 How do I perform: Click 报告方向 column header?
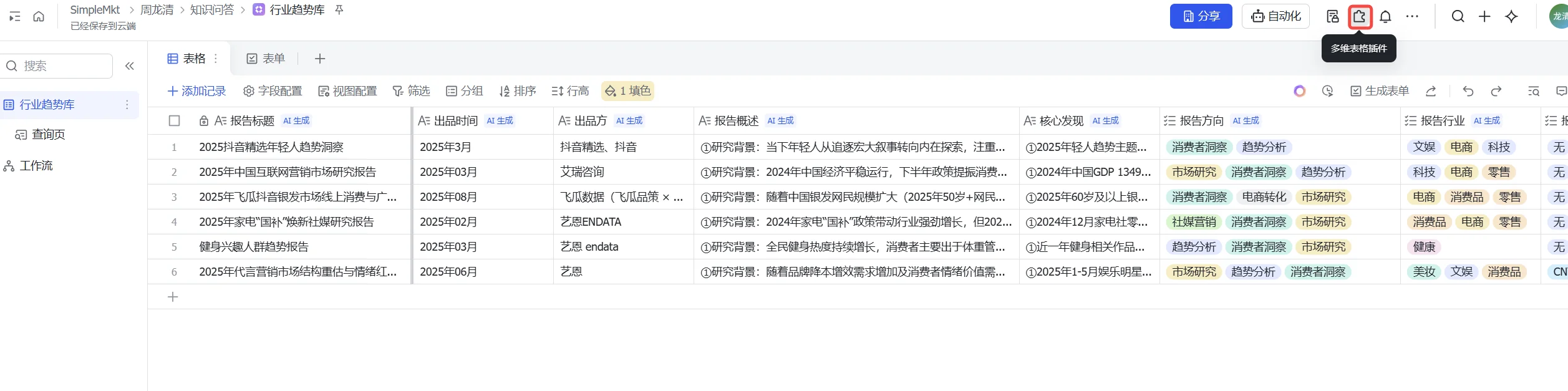coord(1280,121)
